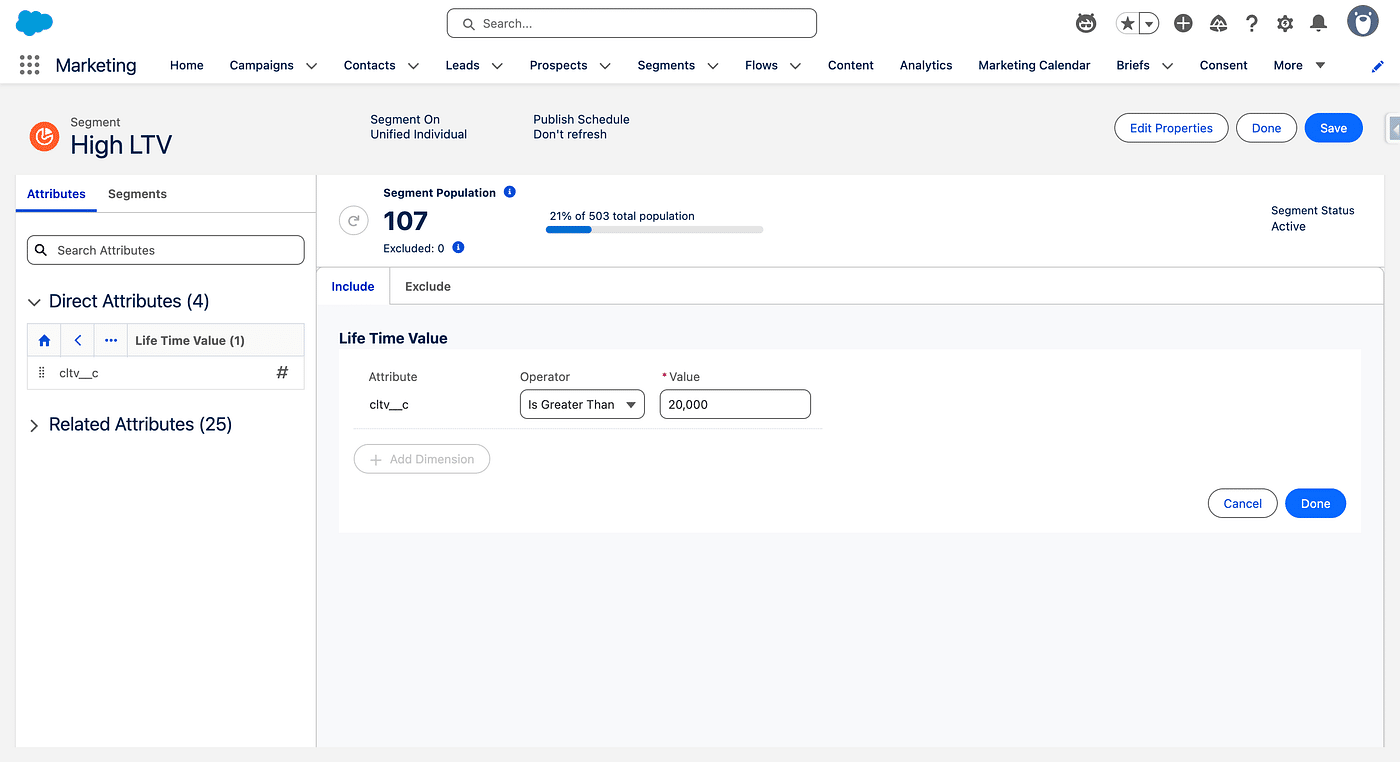Expand the Related Attributes section
The height and width of the screenshot is (762, 1400).
[x=34, y=425]
